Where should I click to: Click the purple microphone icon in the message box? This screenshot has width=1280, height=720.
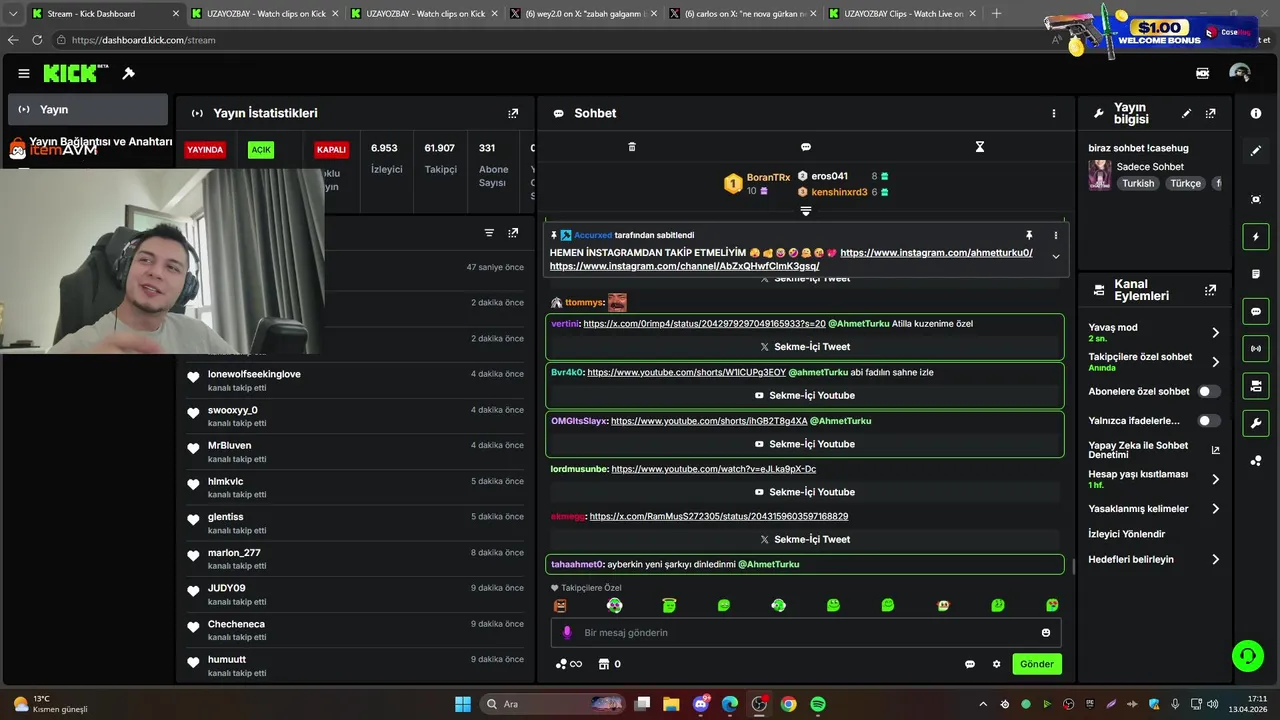tap(567, 633)
